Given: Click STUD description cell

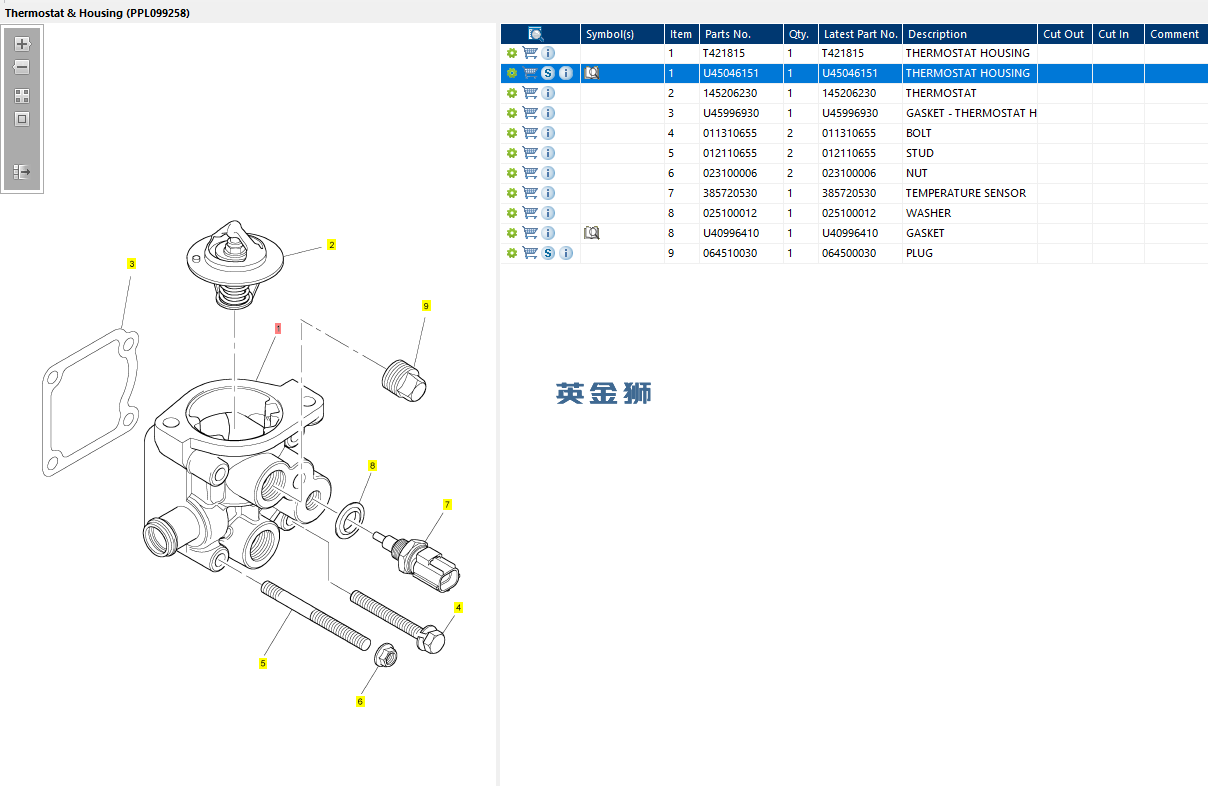Looking at the screenshot, I should [970, 153].
